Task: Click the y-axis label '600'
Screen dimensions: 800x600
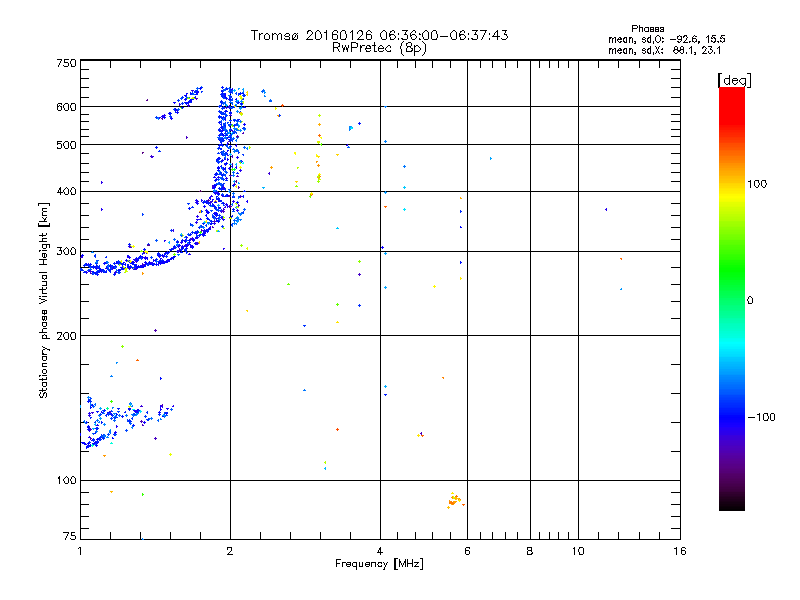Action: point(66,107)
